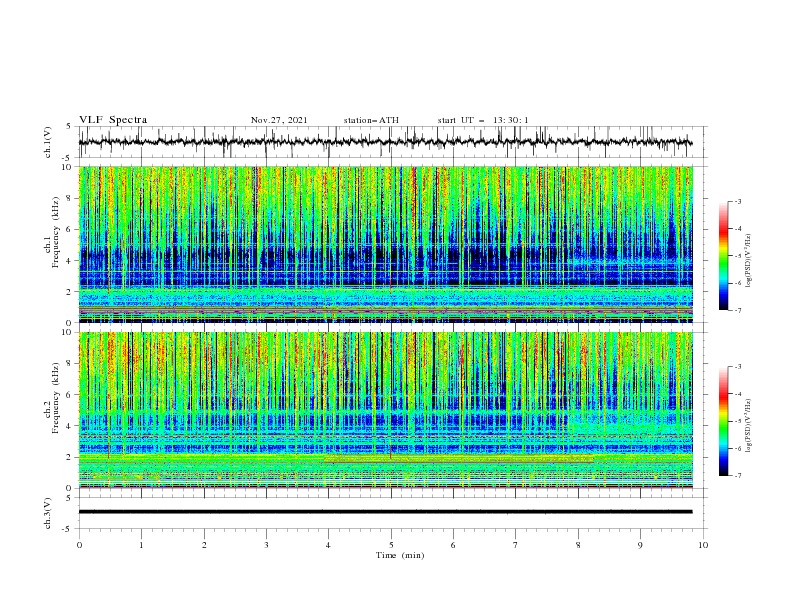Click the "-3" value on ch.1 color bar
Image resolution: width=792 pixels, height=612 pixels.
coord(737,201)
